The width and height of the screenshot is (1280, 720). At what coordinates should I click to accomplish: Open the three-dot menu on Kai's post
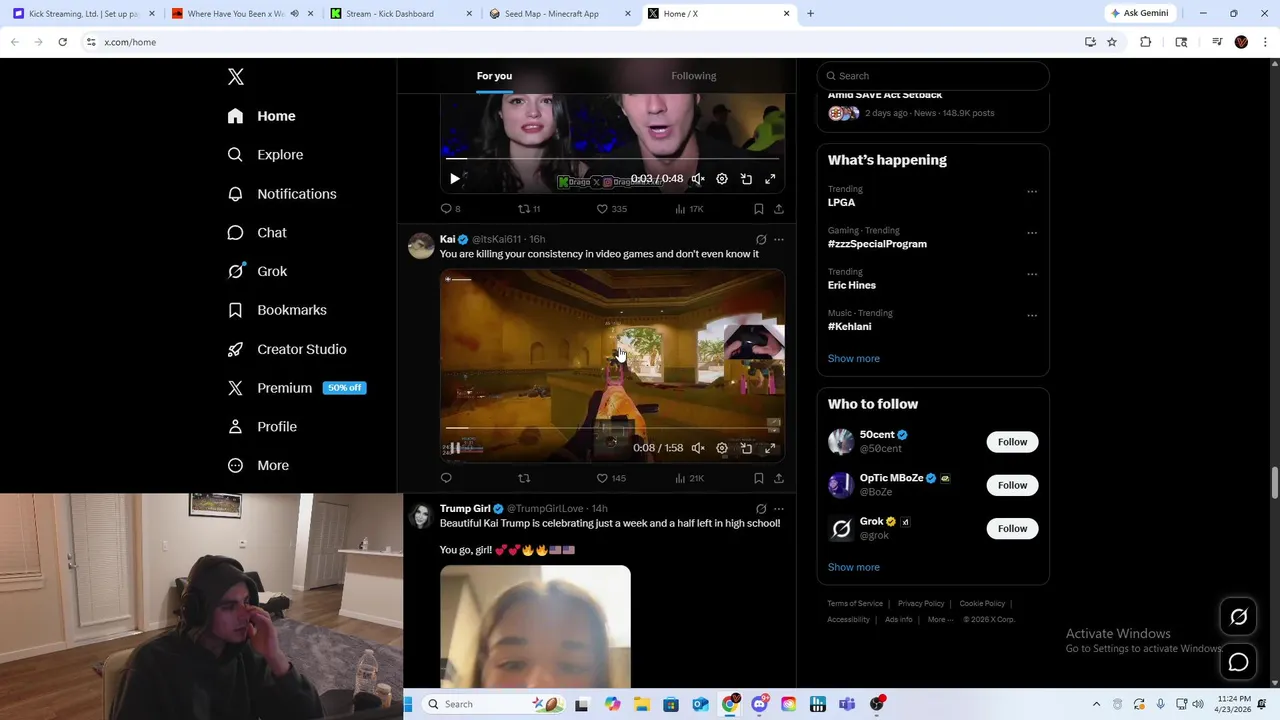pos(779,239)
